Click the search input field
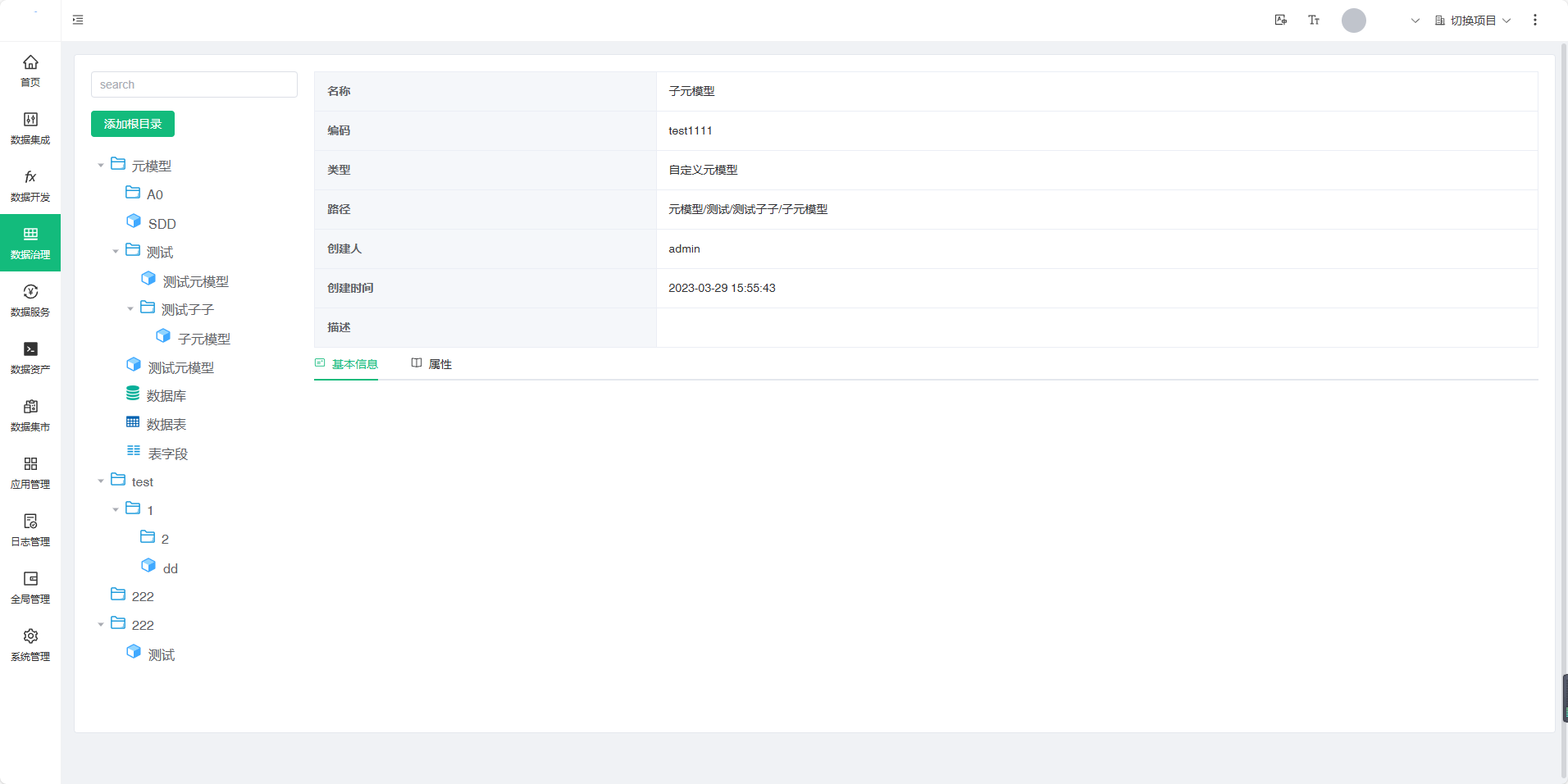 pyautogui.click(x=194, y=84)
